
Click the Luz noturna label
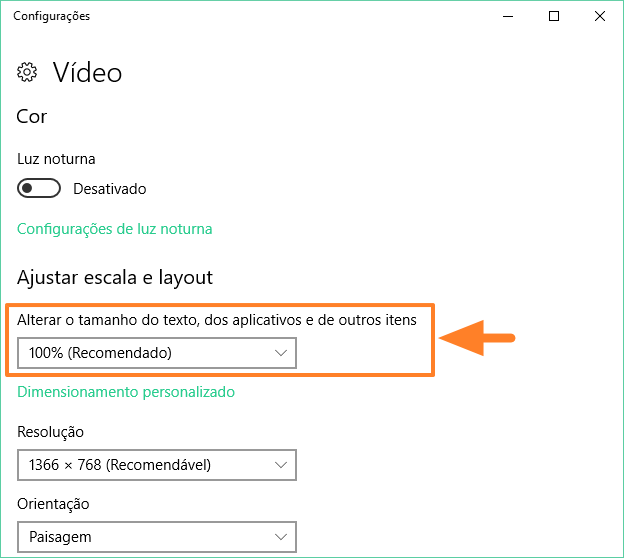click(x=57, y=159)
